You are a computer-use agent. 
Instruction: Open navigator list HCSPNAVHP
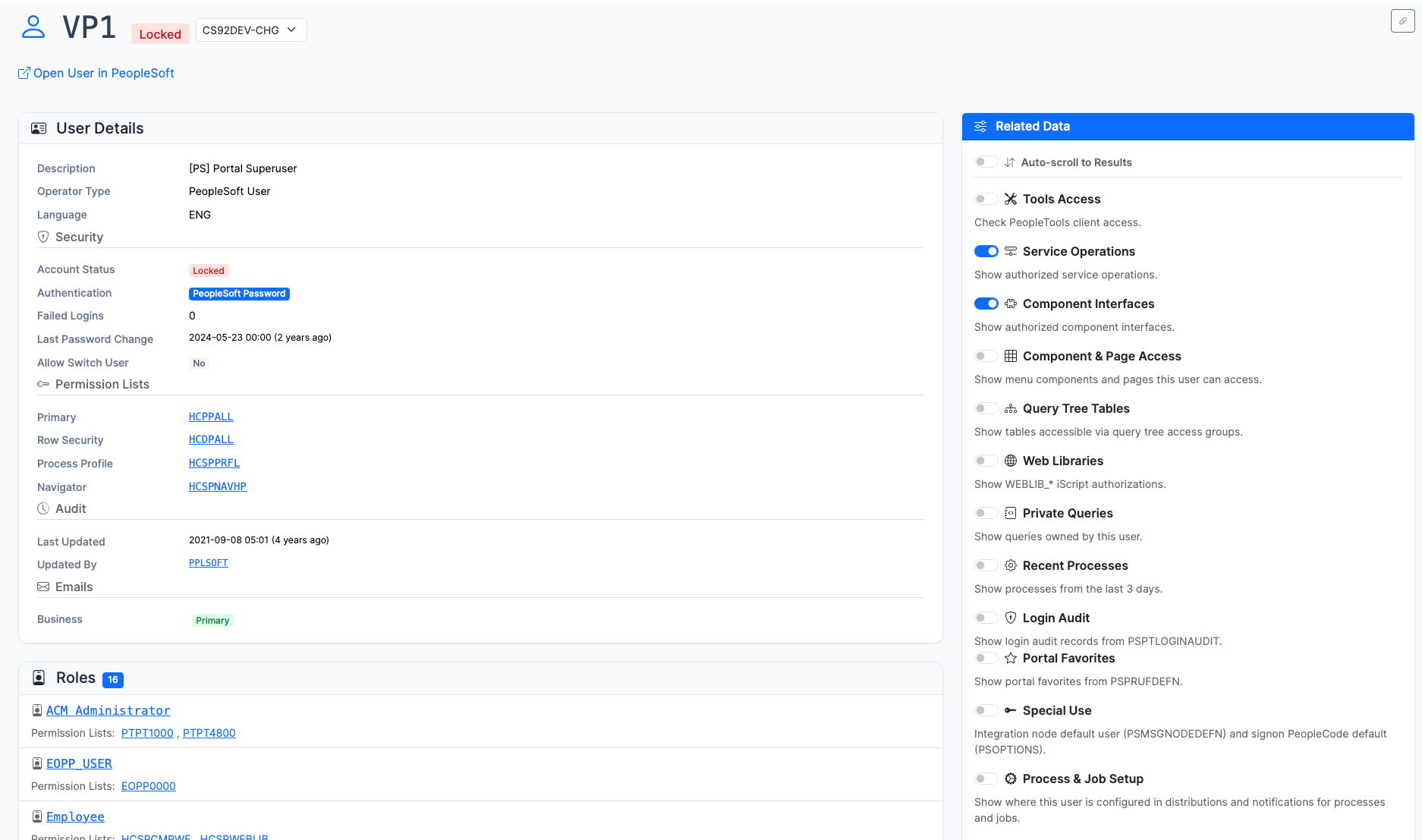pos(218,486)
